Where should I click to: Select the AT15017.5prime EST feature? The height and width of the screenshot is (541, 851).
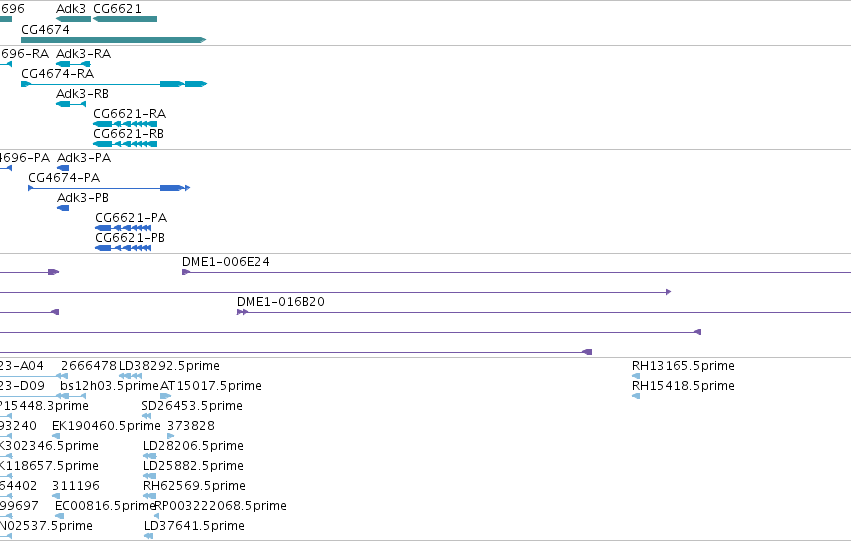point(166,396)
